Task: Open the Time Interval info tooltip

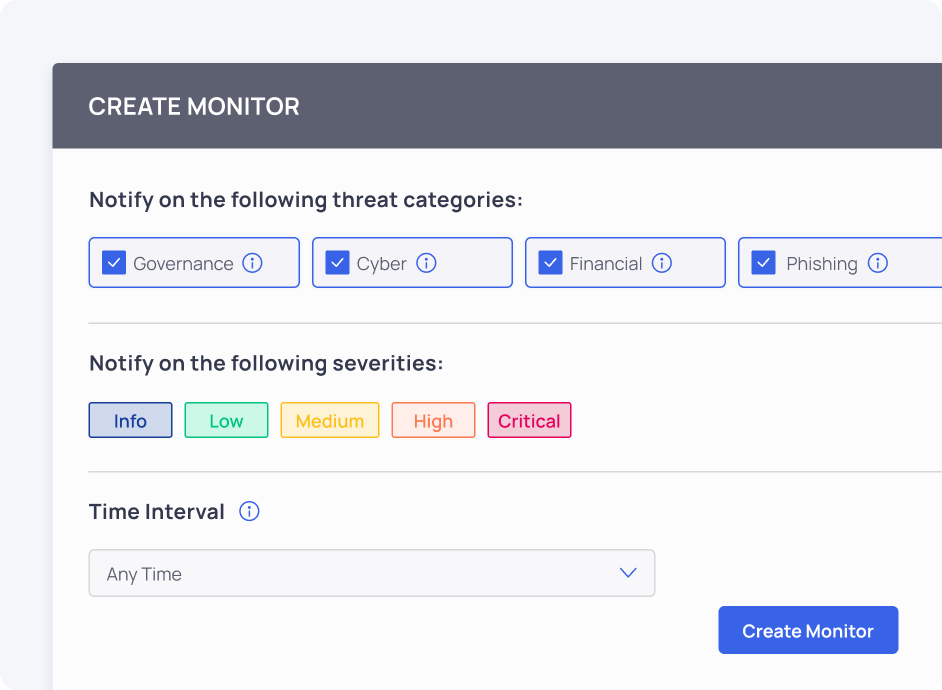Action: tap(249, 512)
